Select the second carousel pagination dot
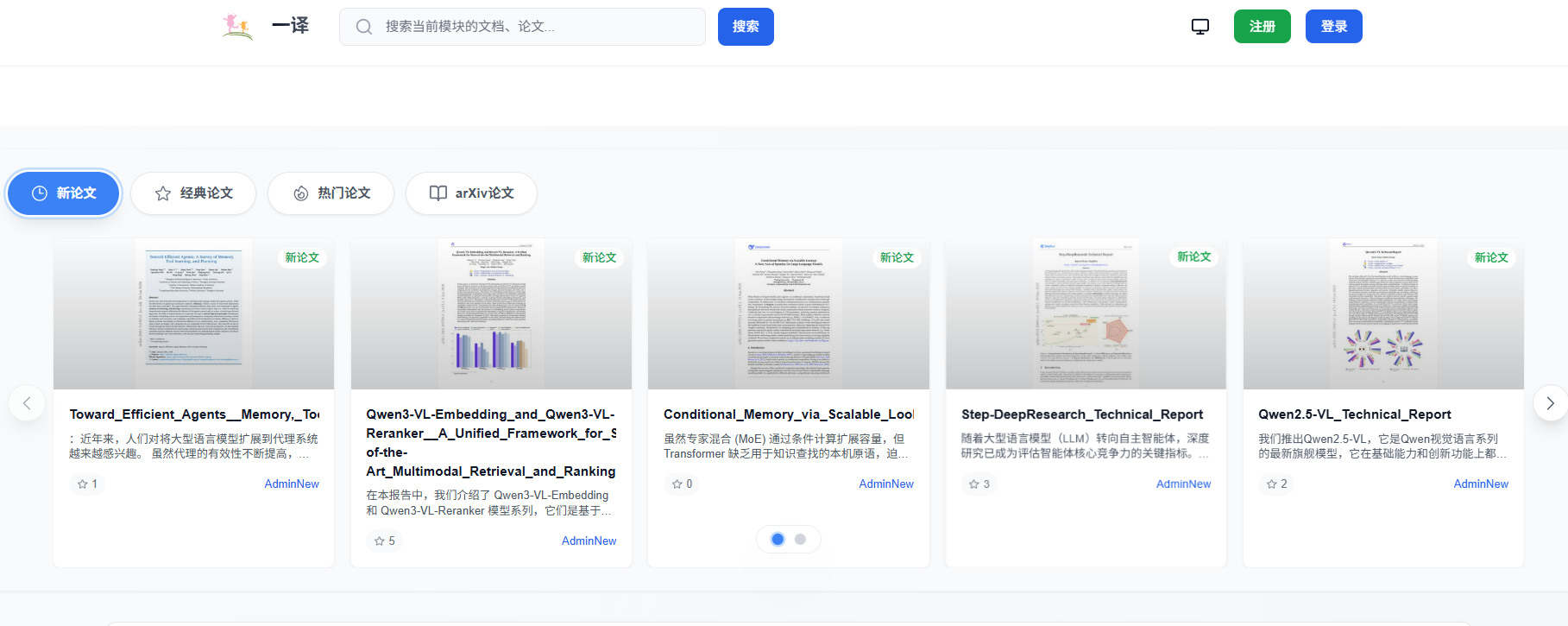 click(800, 540)
